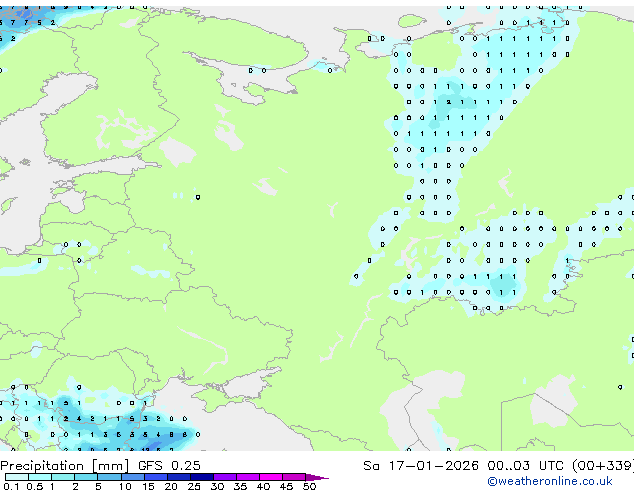This screenshot has height=490, width=634.
Task: Click the '(00+339)' forecast offset text
Action: pyautogui.click(x=603, y=466)
